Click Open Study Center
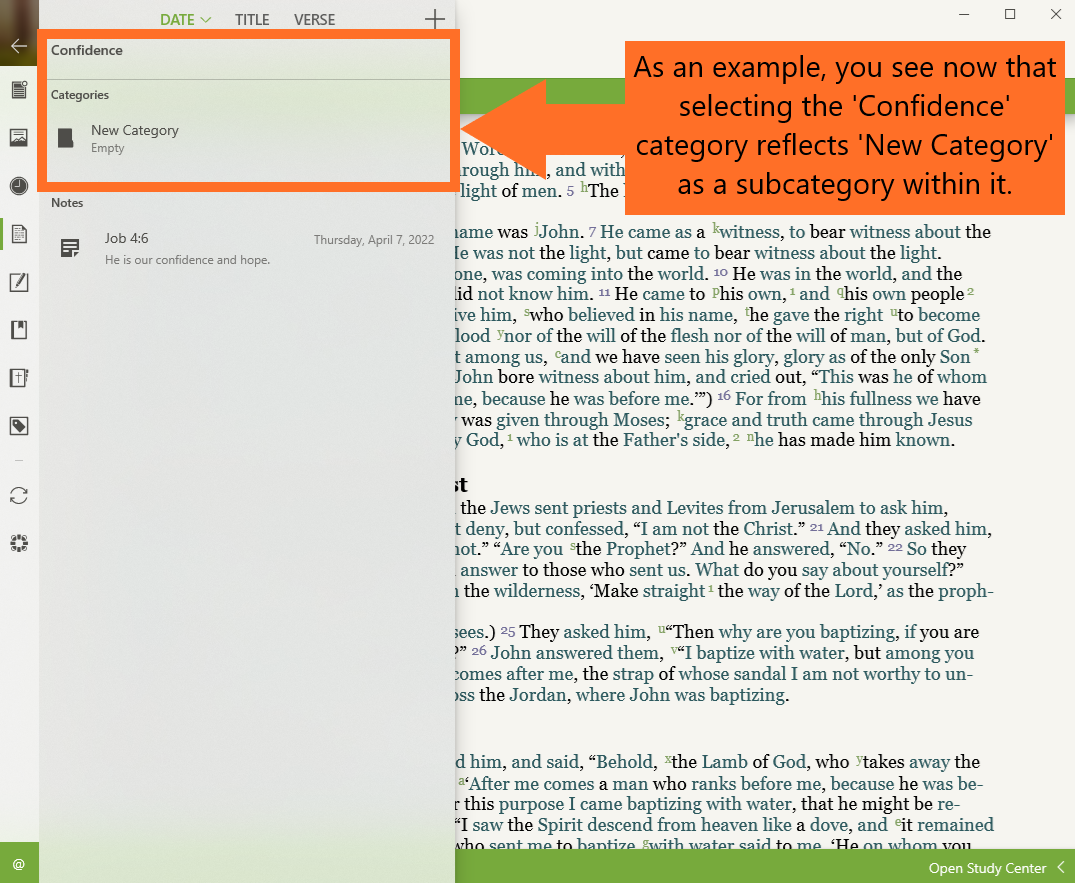Image resolution: width=1075 pixels, height=883 pixels. pos(987,868)
